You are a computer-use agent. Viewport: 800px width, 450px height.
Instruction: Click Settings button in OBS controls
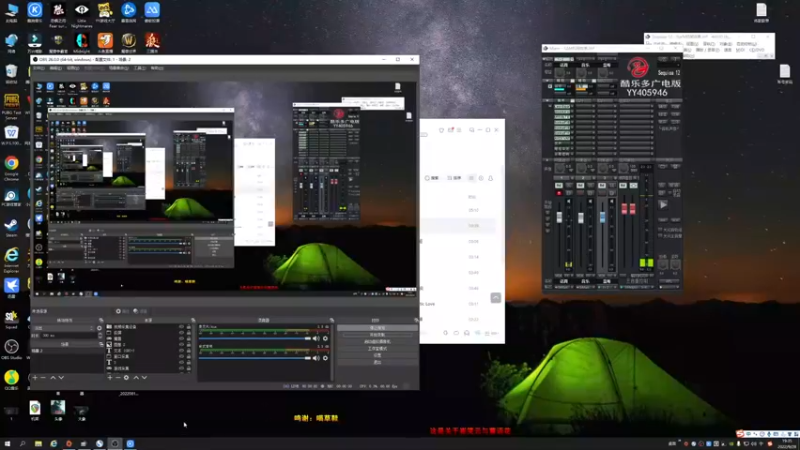pyautogui.click(x=378, y=356)
